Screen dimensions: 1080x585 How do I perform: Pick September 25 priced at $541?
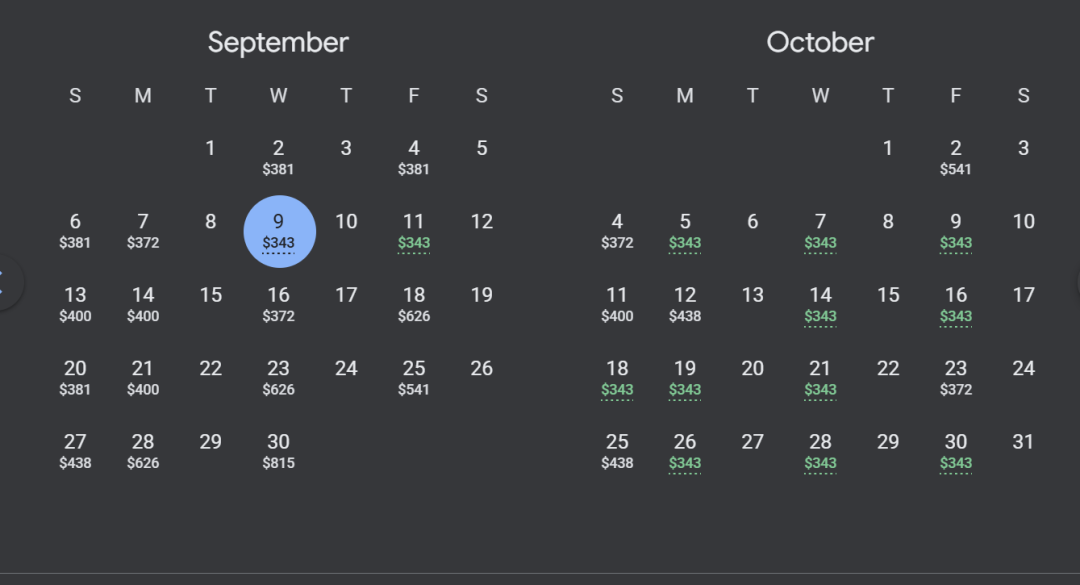tap(414, 378)
